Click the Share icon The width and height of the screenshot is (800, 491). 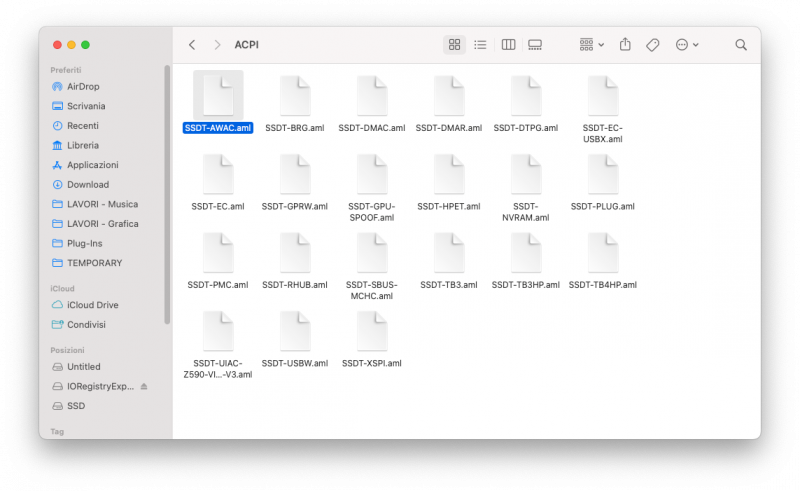[x=625, y=44]
